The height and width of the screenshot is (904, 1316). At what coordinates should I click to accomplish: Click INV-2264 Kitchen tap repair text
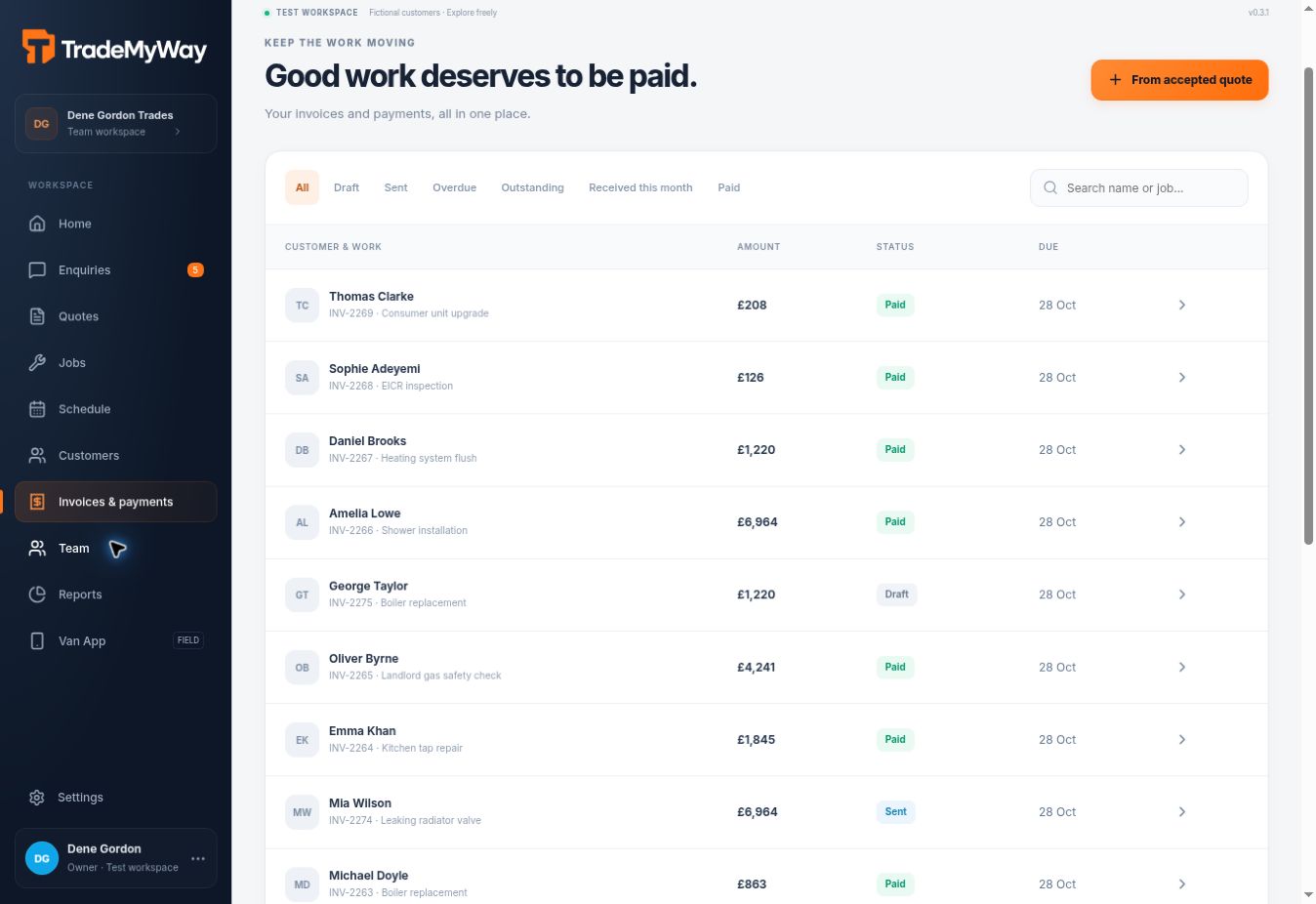[395, 748]
